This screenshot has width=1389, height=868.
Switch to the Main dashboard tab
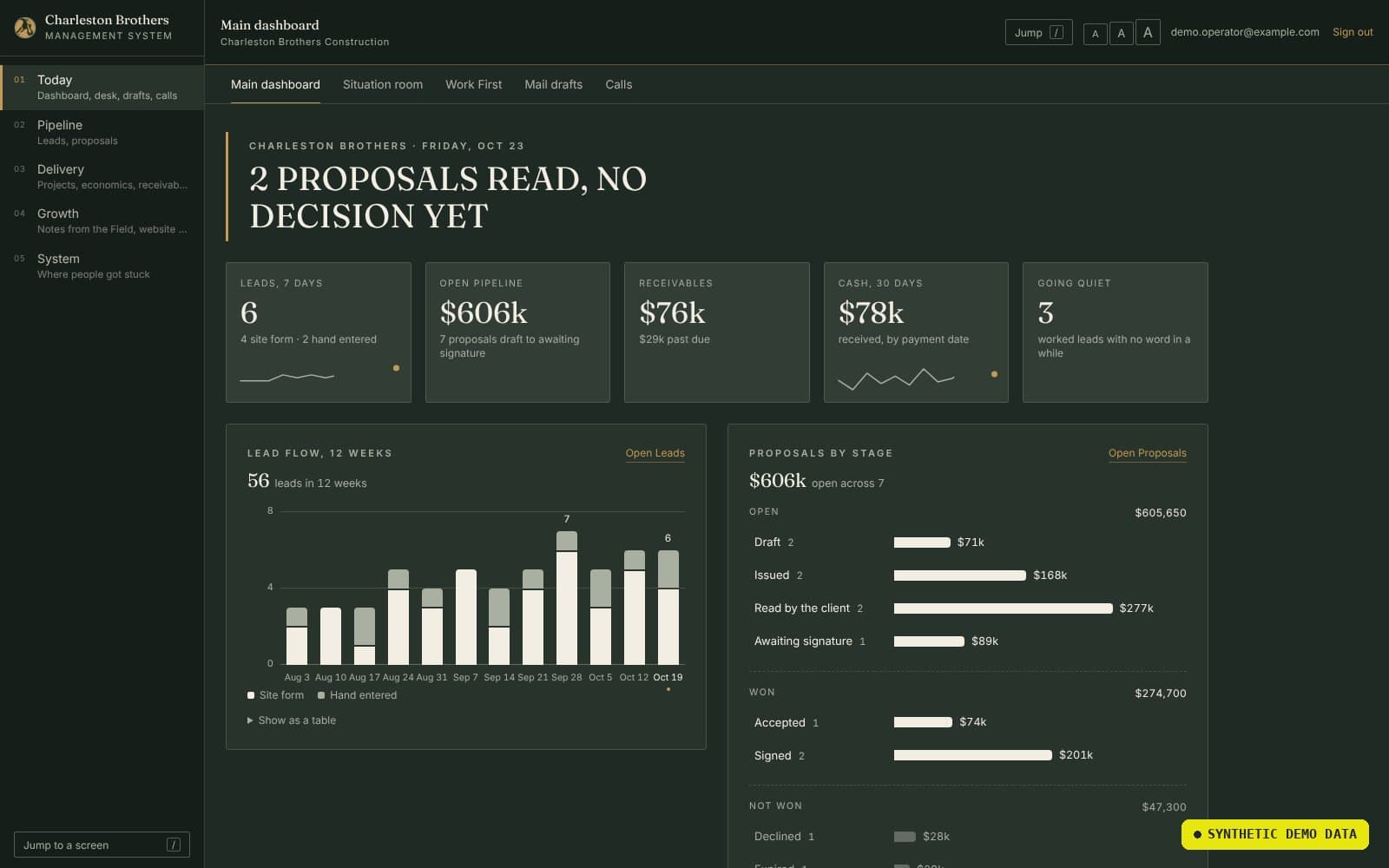[x=275, y=84]
